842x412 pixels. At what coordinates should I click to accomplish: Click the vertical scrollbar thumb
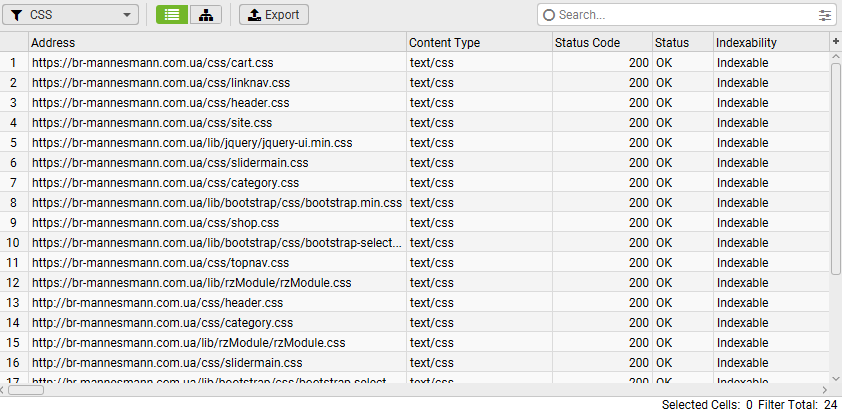click(836, 165)
